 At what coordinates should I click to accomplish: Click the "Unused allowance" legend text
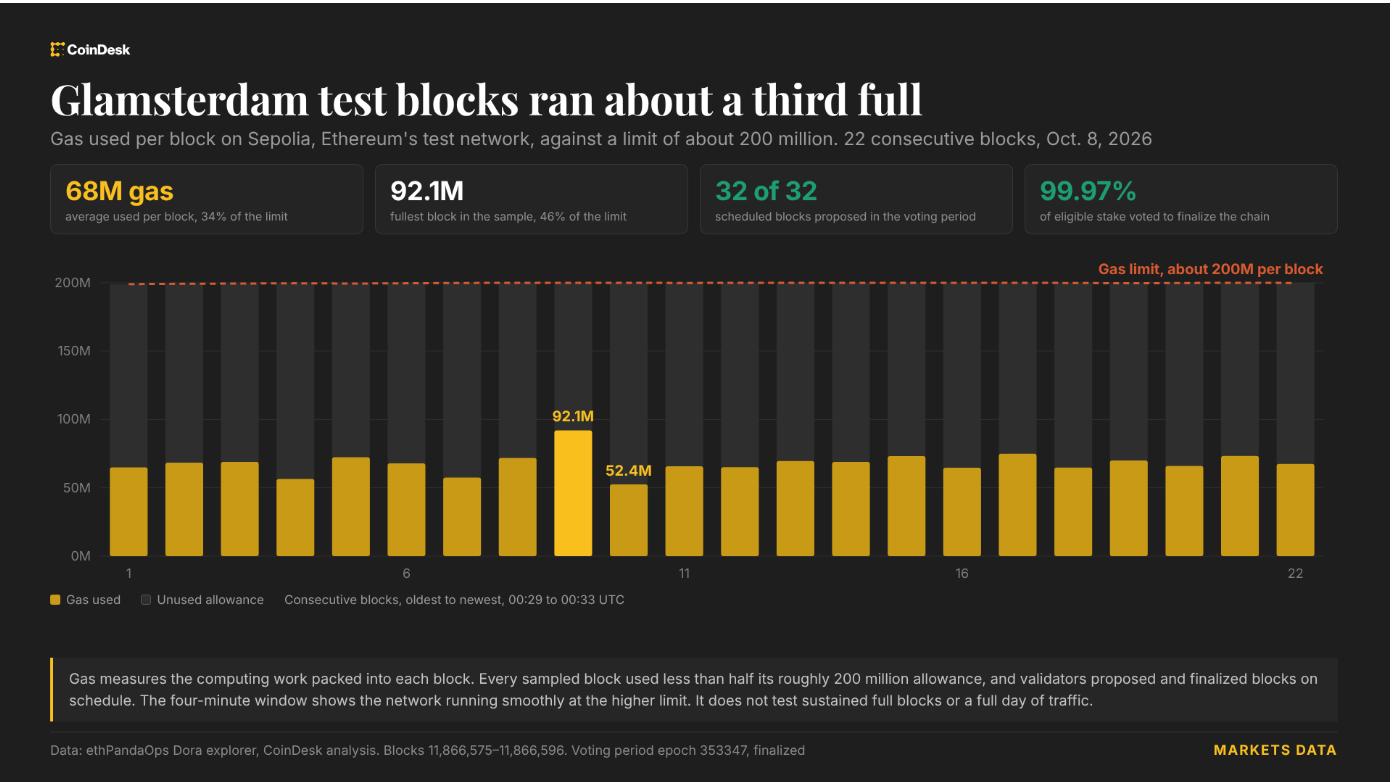[x=210, y=600]
